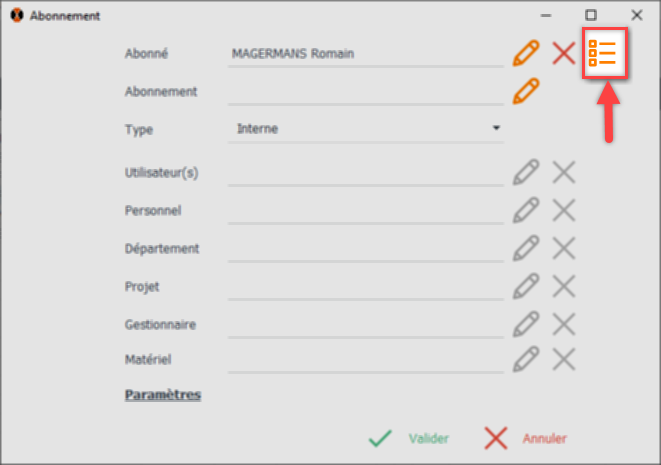Clear the Département field
Image resolution: width=661 pixels, height=465 pixels.
(x=564, y=248)
